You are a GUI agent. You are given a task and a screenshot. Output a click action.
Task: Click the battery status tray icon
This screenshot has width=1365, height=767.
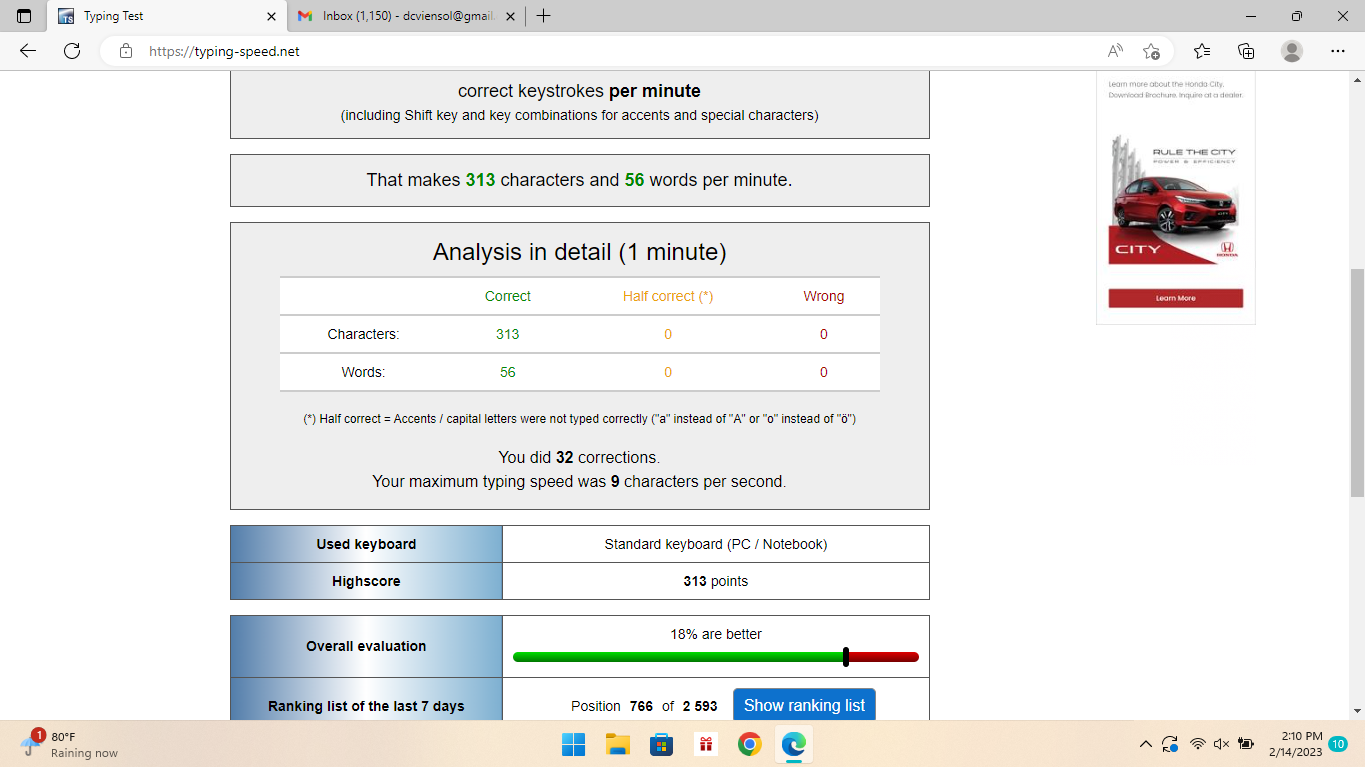click(x=1246, y=744)
